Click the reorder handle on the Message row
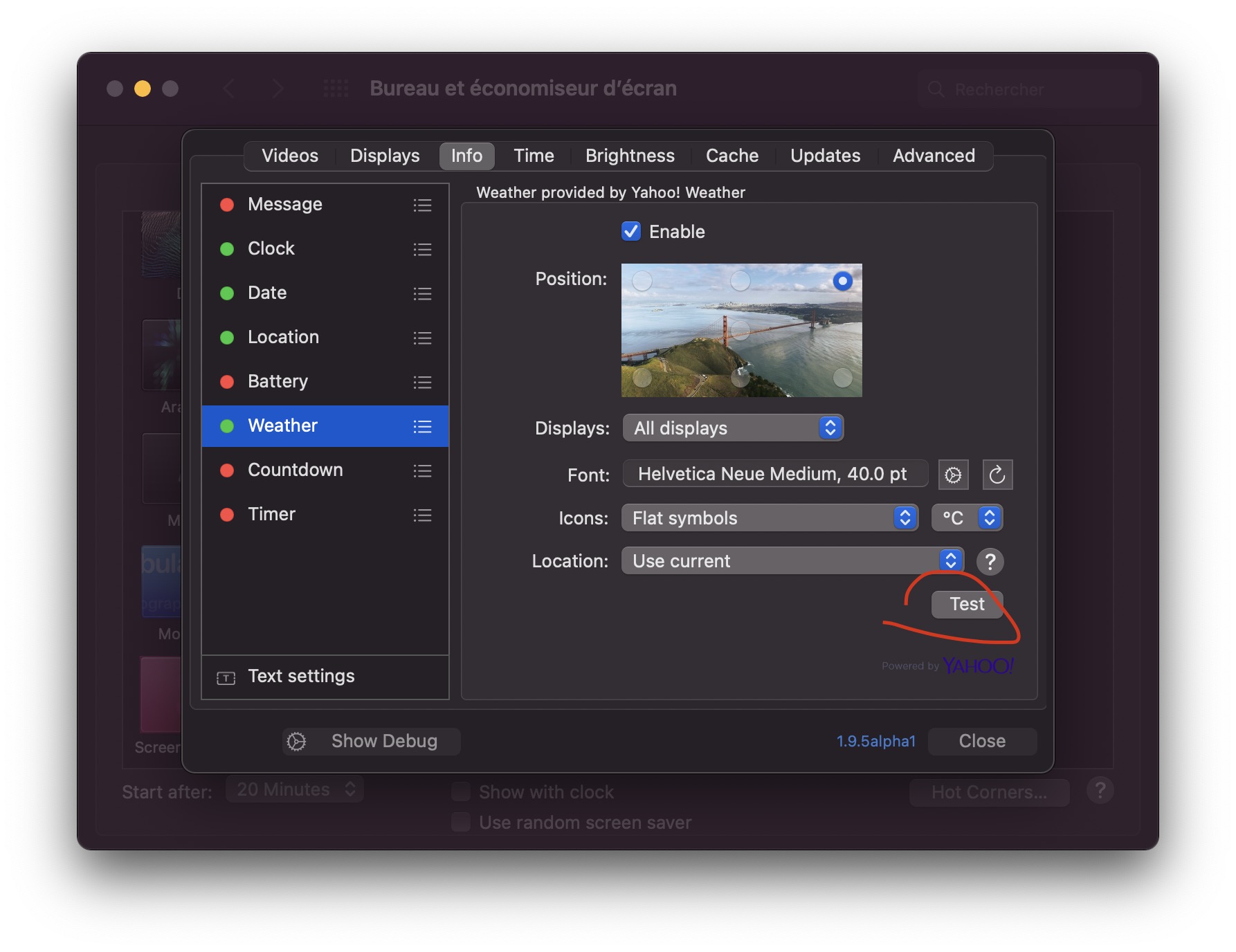This screenshot has height=952, width=1236. pos(422,205)
